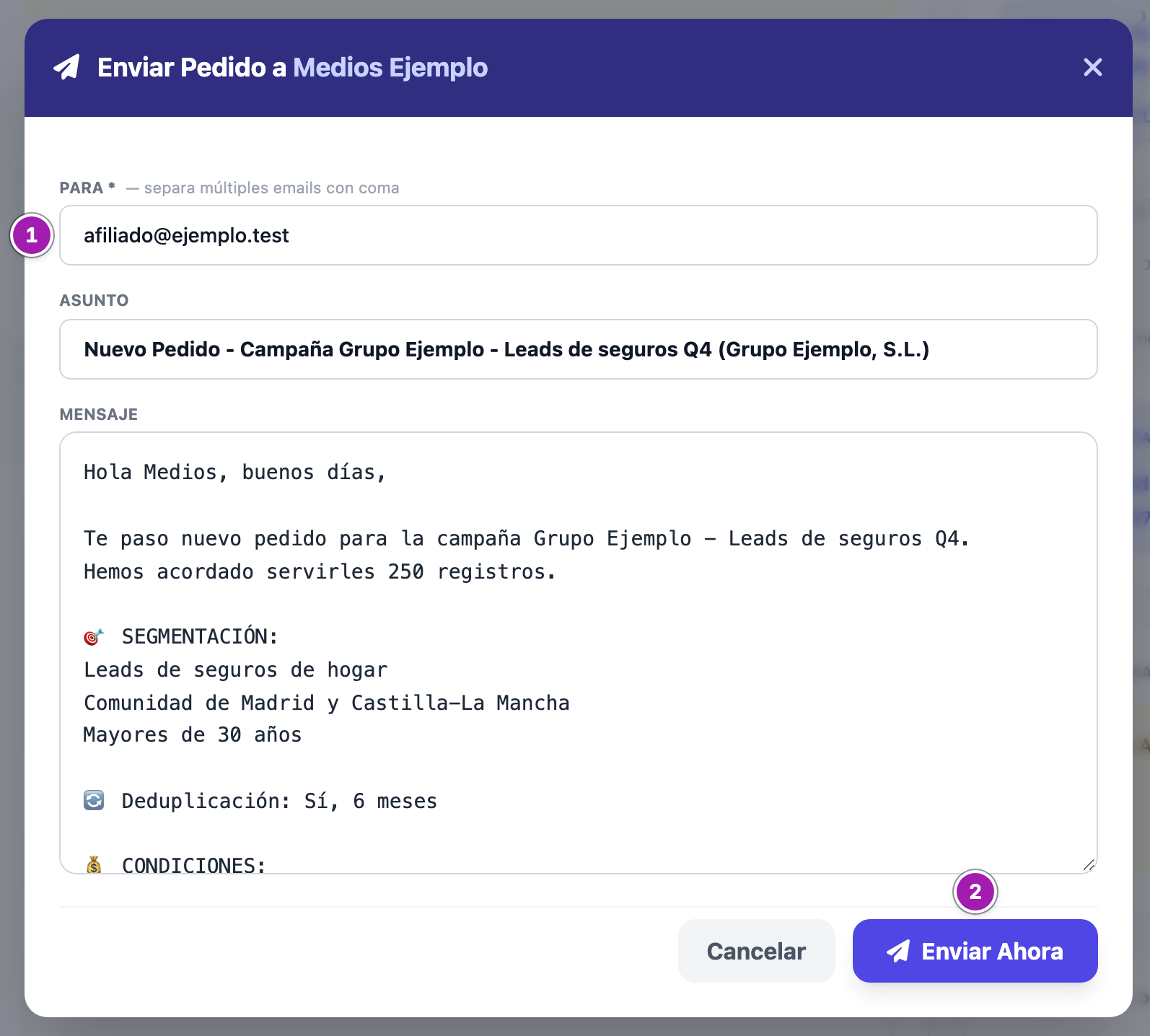
Task: Click the line "Mayores de 30 años"
Action: [193, 735]
